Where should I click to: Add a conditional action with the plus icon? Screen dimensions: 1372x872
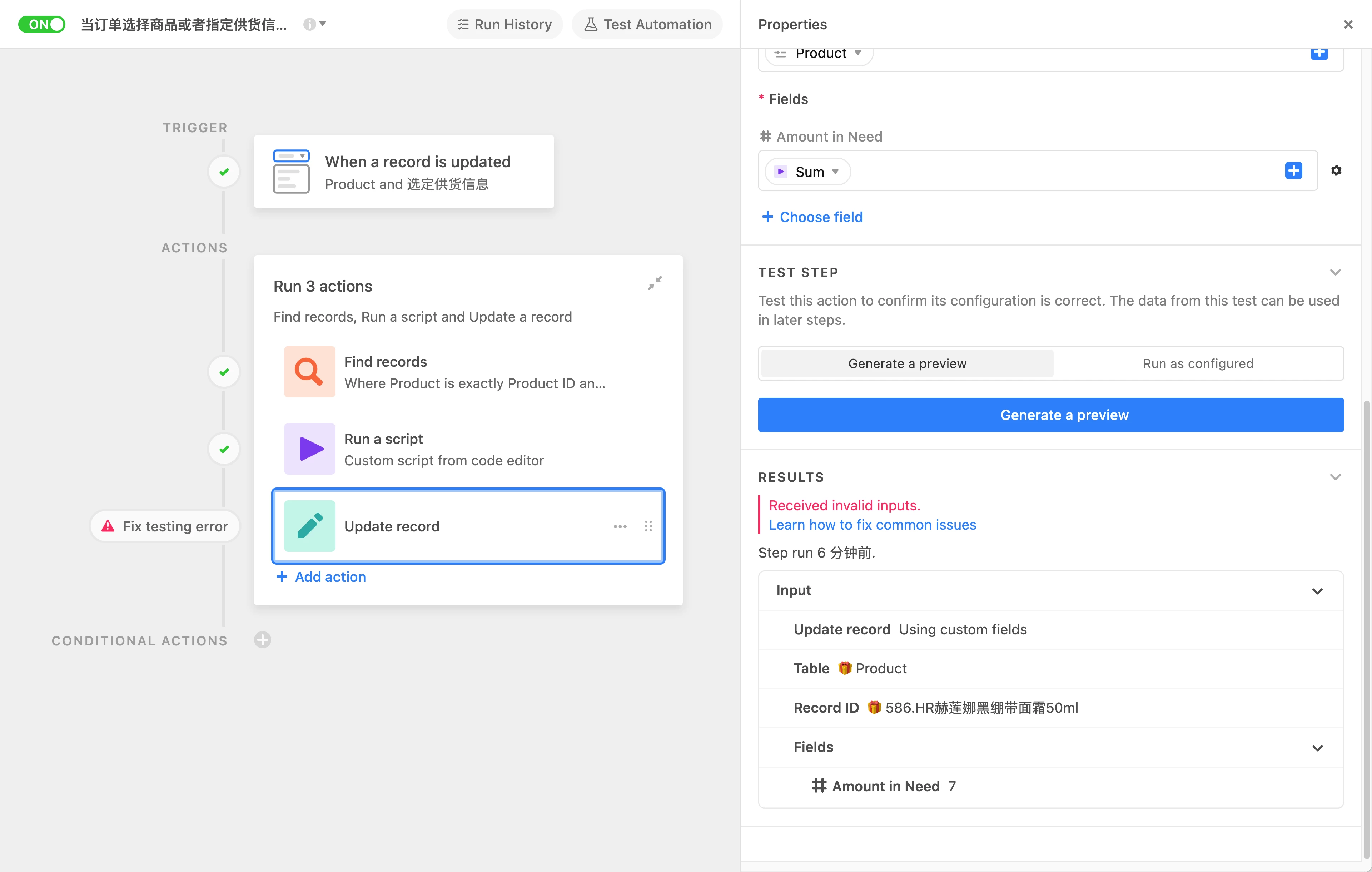(262, 640)
